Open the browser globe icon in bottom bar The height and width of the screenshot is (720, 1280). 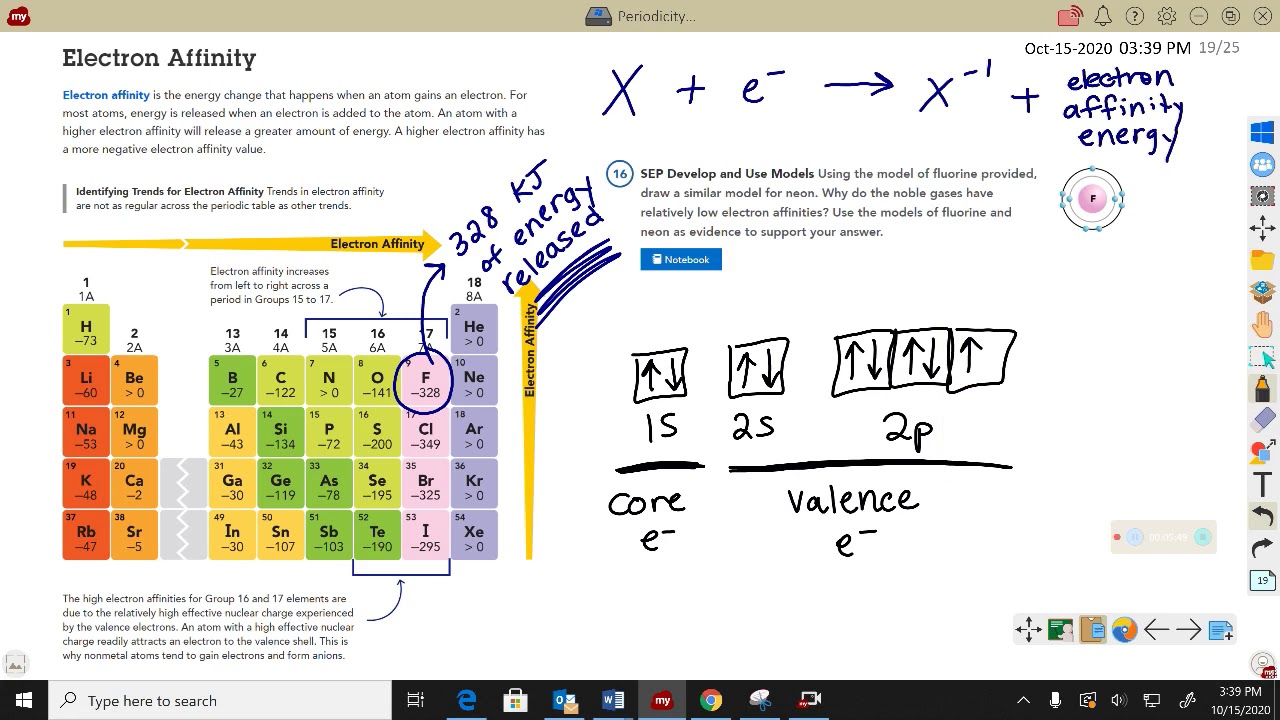(x=1125, y=629)
